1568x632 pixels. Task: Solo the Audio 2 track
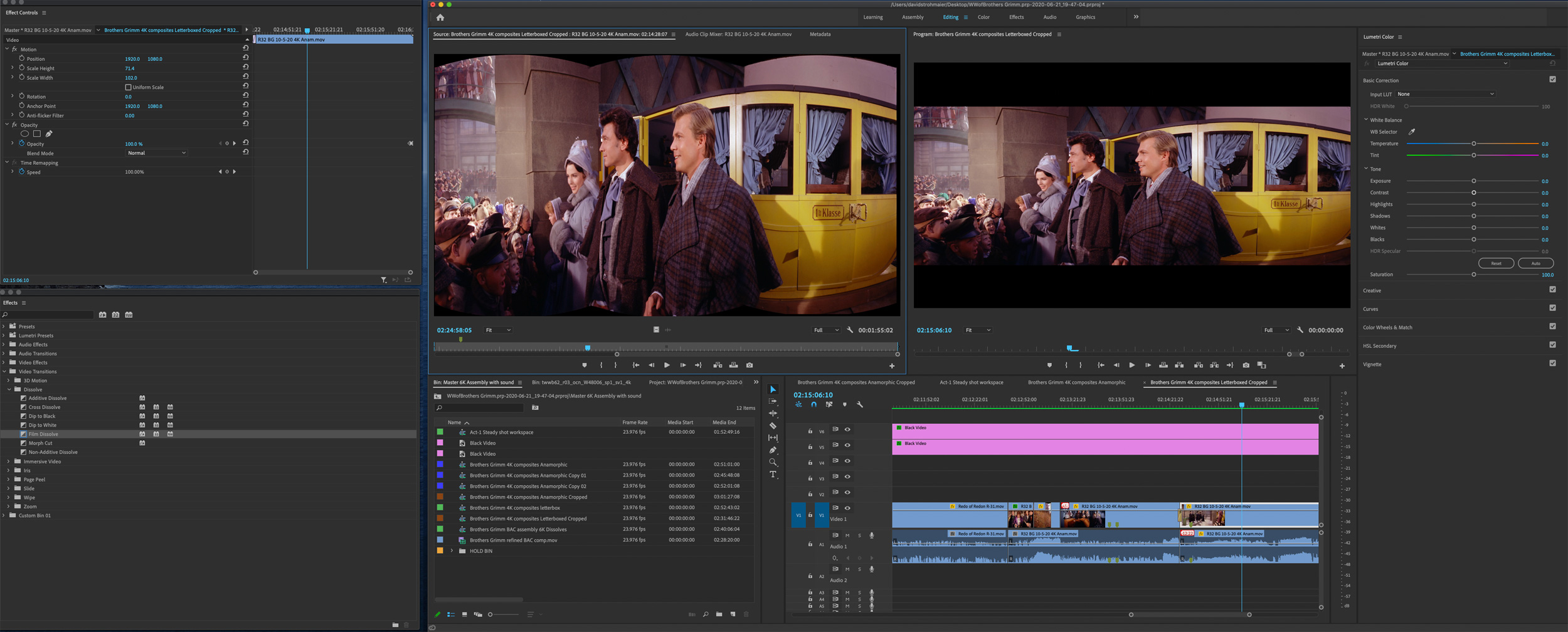(x=859, y=569)
